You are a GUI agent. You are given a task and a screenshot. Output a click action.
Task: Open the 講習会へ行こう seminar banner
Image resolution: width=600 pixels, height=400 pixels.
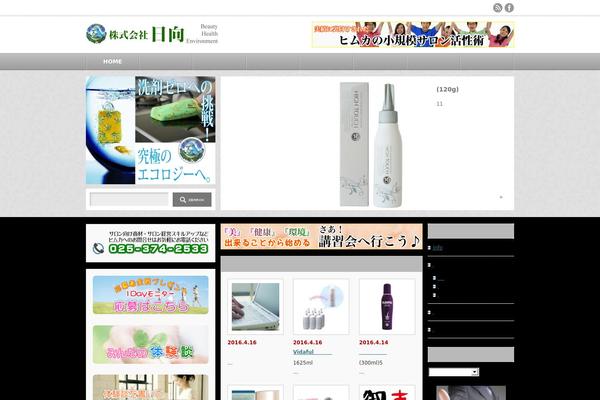click(321, 237)
